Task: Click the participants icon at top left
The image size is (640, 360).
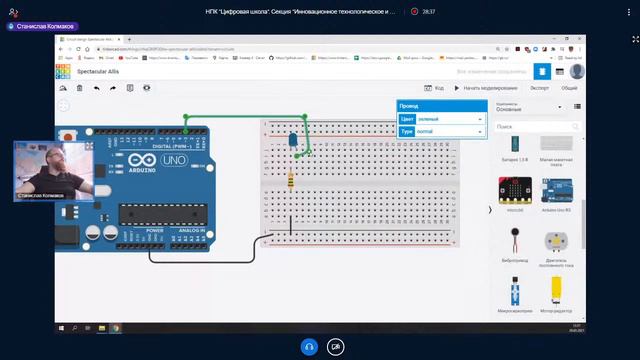Action: 13,13
